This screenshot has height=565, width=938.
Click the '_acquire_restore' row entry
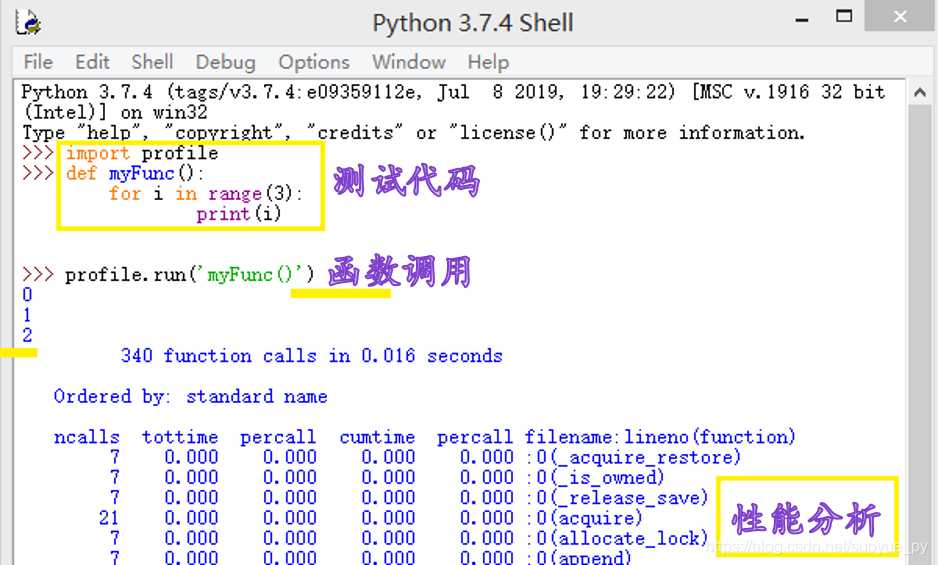634,457
